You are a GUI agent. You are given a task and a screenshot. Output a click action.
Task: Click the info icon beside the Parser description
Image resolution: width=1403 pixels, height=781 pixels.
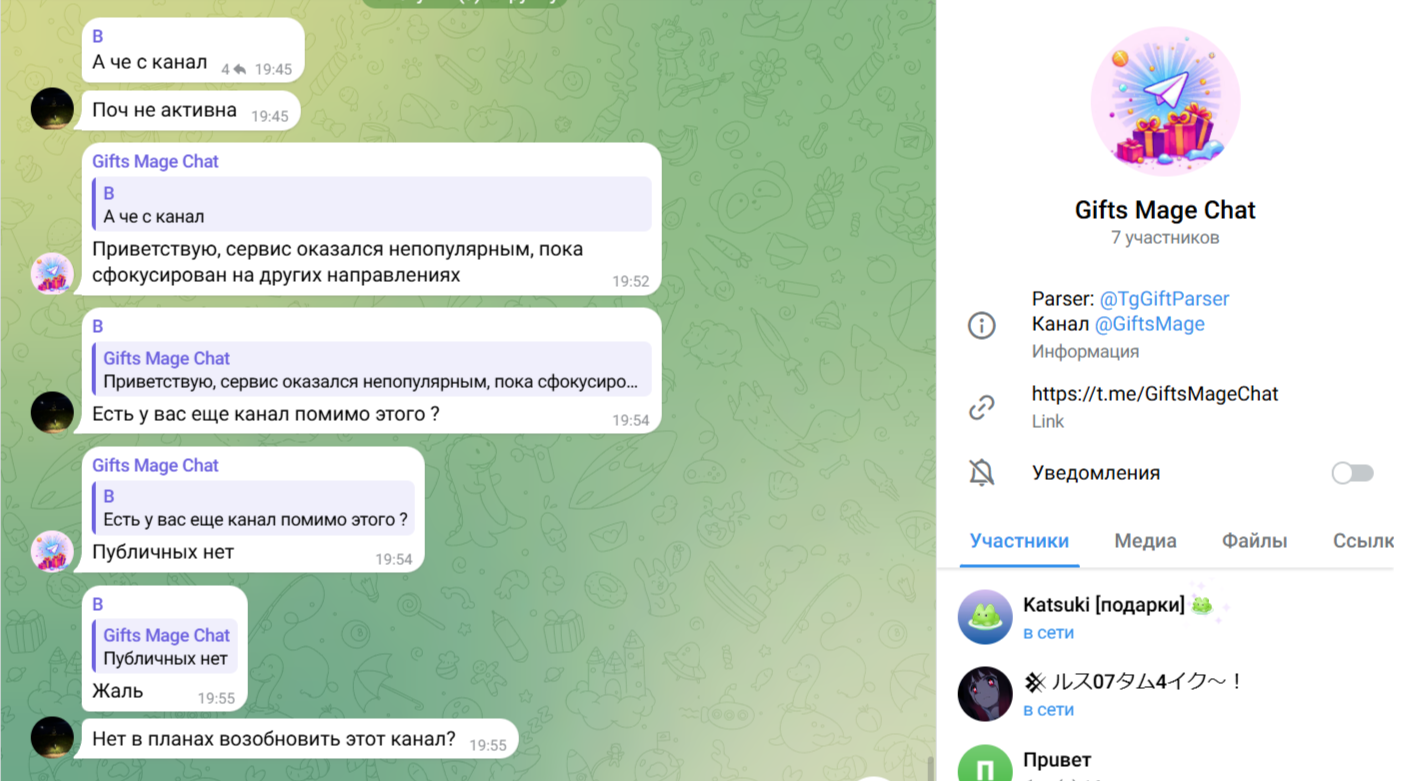[981, 325]
